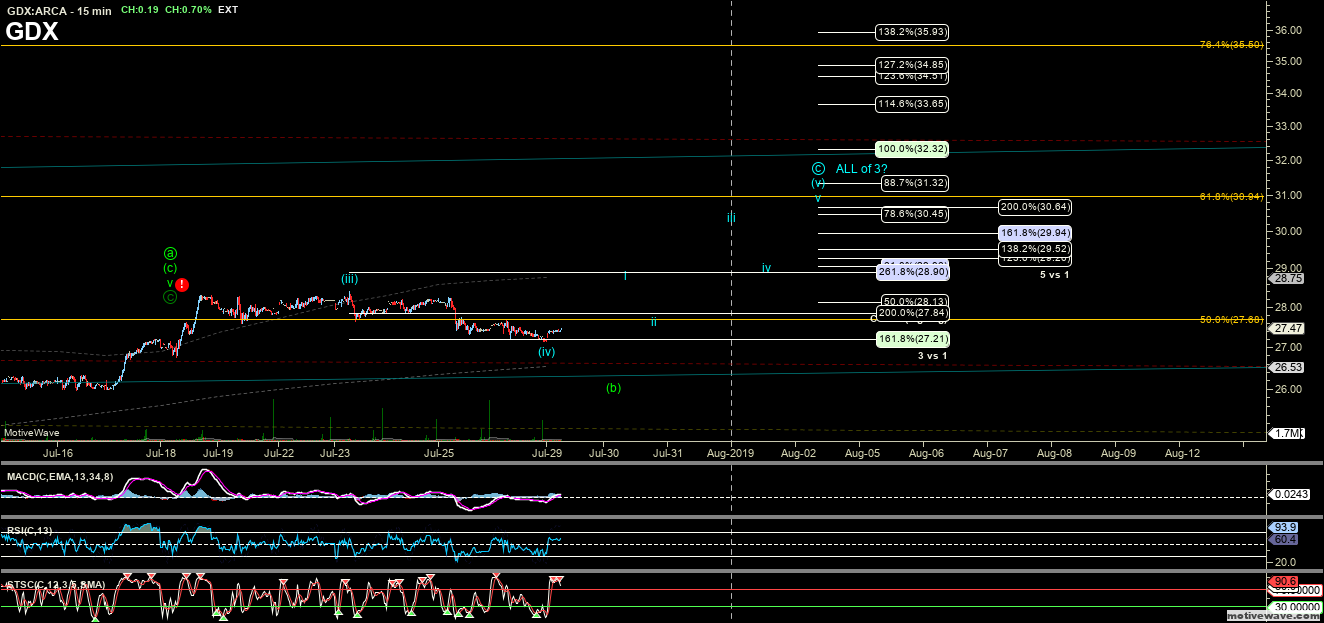Click the STSC stochastic study title
1324x623 pixels.
(x=55, y=585)
